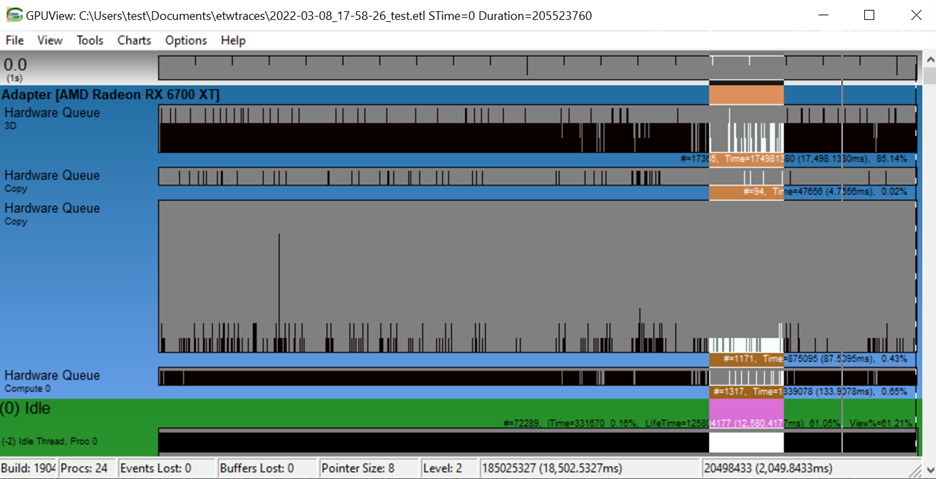The height and width of the screenshot is (479, 936).
Task: Open the View menu
Action: pyautogui.click(x=50, y=40)
